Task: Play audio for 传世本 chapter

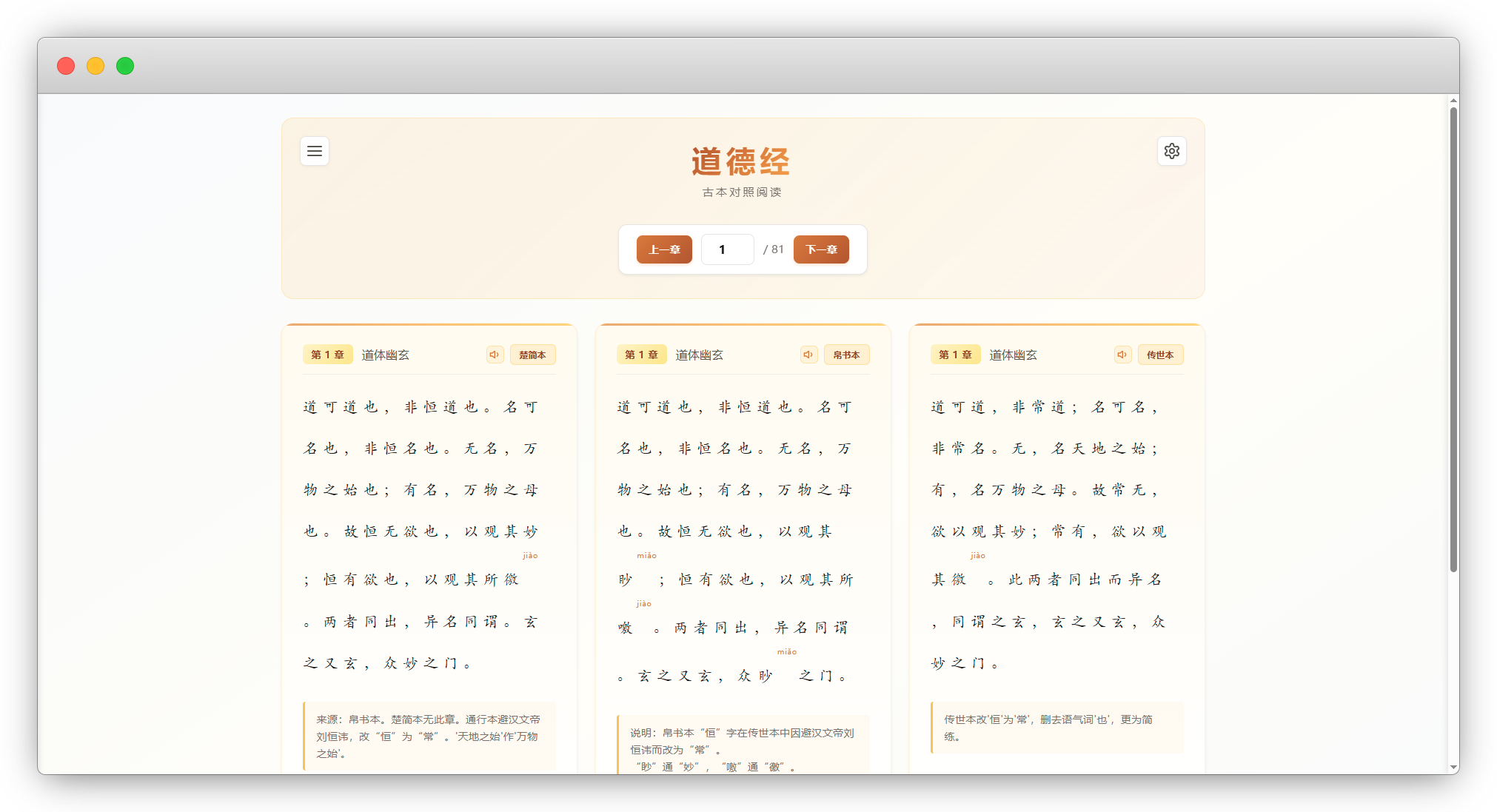Action: (x=1122, y=355)
